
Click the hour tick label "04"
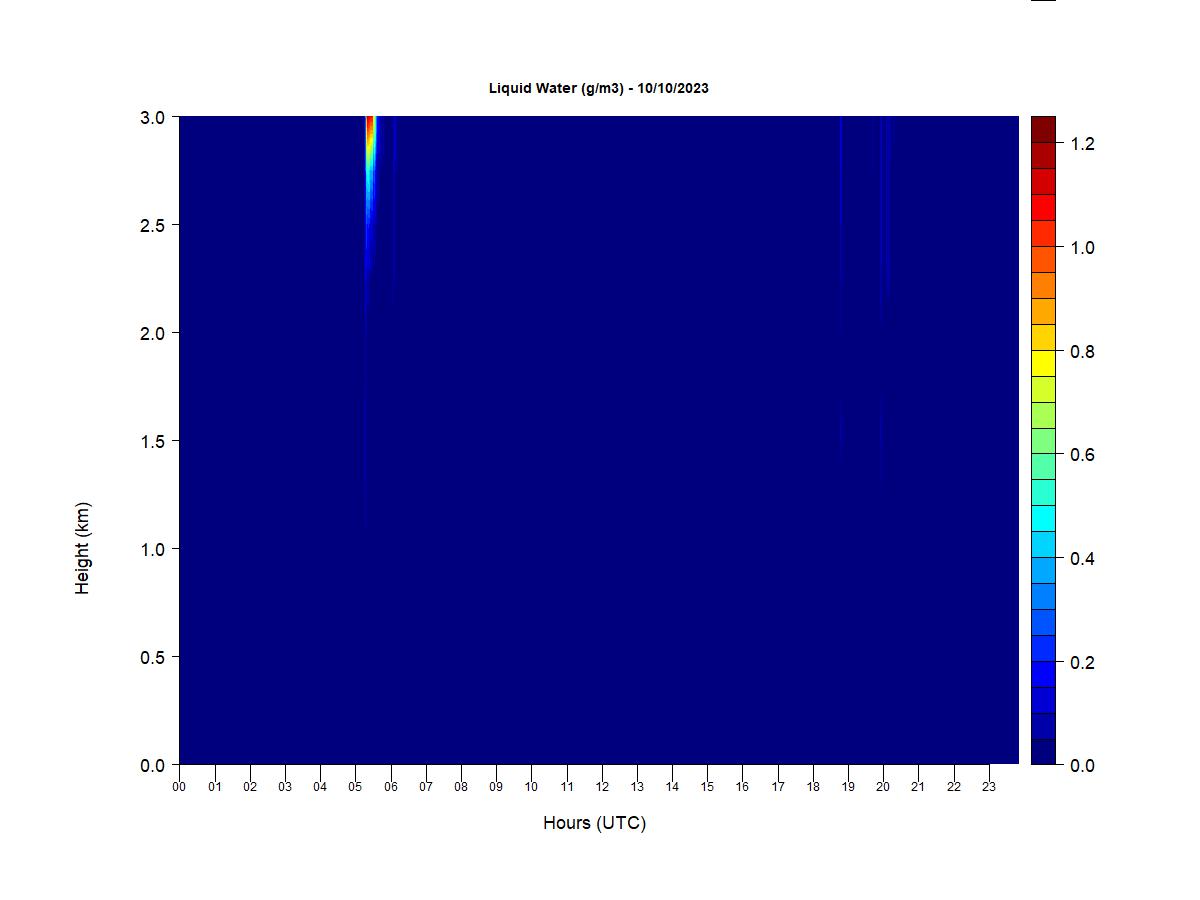pos(320,787)
